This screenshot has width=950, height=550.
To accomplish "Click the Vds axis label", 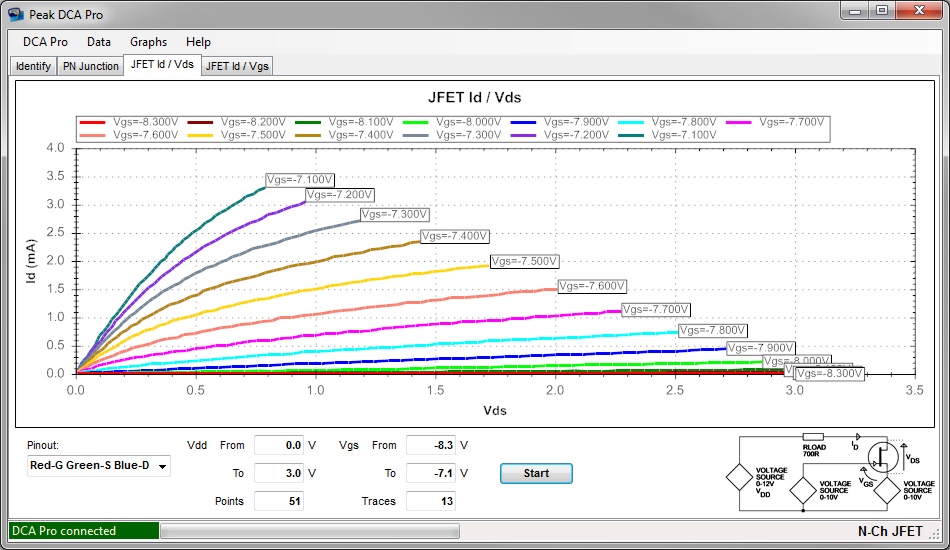I will tap(495, 411).
